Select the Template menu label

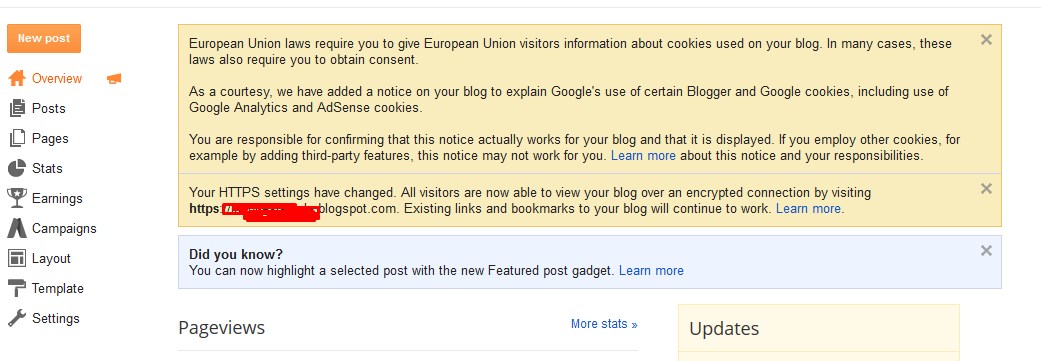(x=58, y=288)
